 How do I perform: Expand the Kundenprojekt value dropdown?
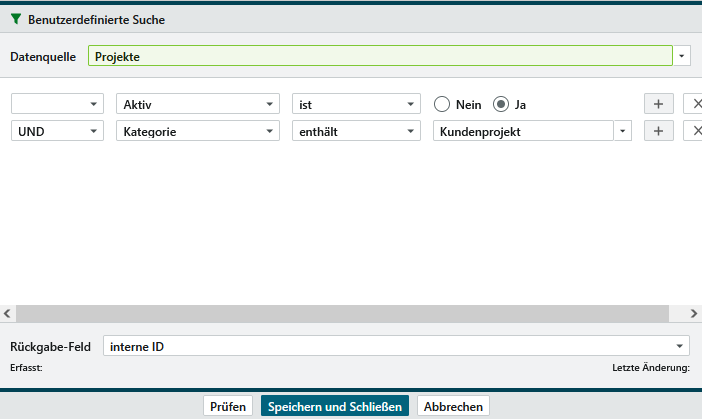[x=623, y=131]
